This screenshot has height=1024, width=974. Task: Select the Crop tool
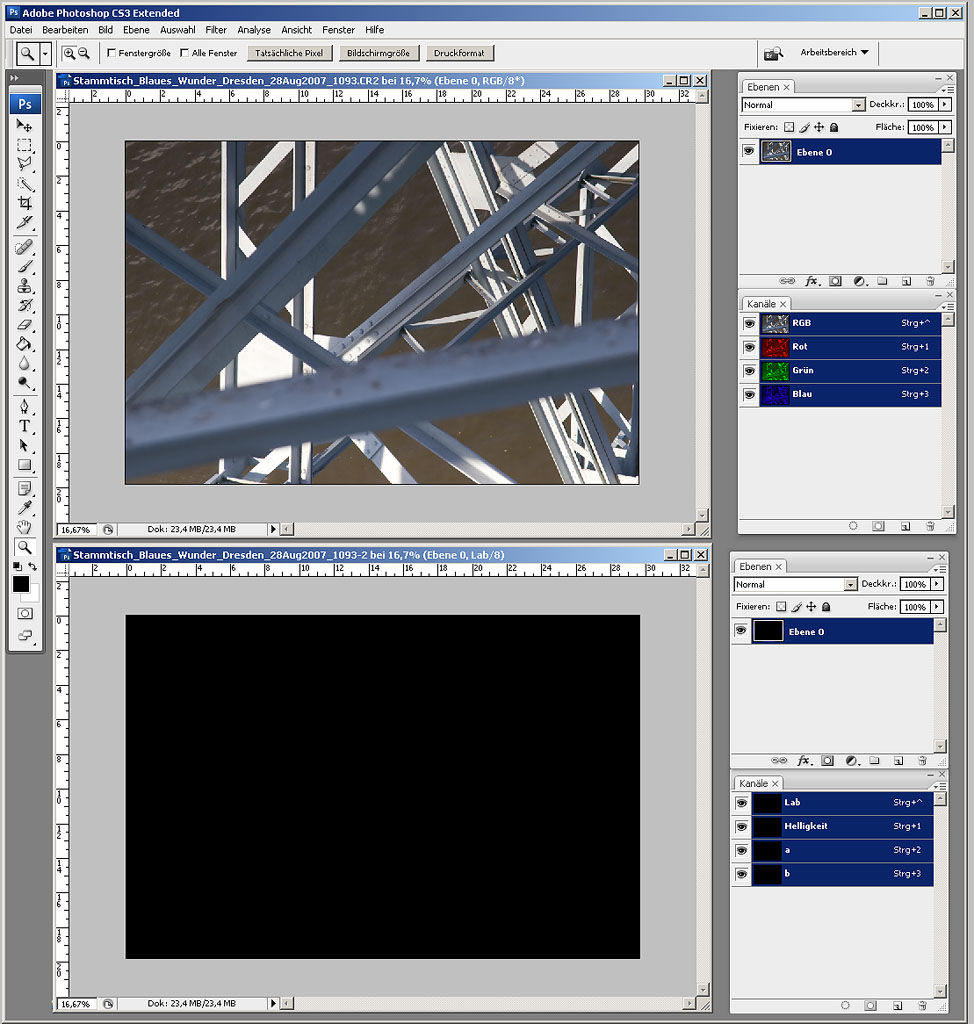coord(25,203)
